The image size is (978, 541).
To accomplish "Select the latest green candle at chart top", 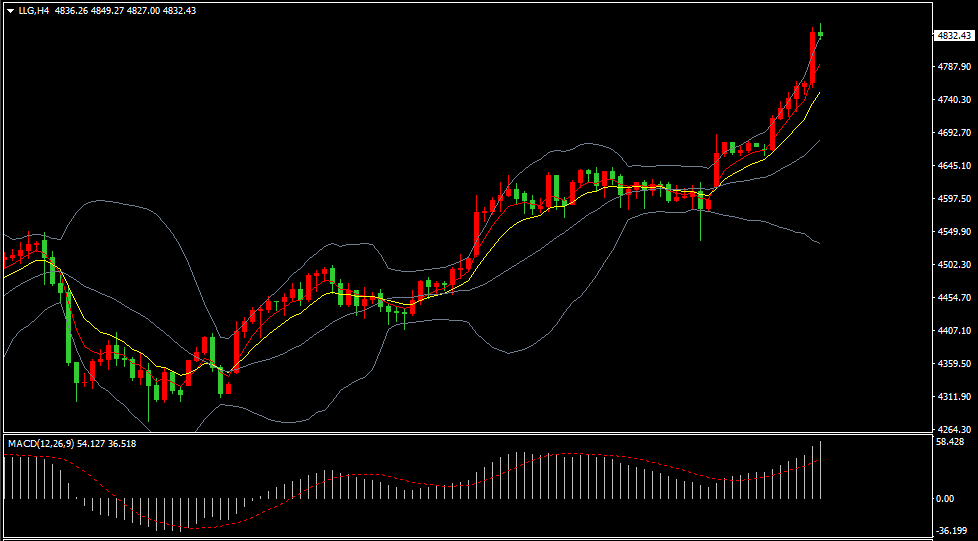I will click(x=821, y=34).
